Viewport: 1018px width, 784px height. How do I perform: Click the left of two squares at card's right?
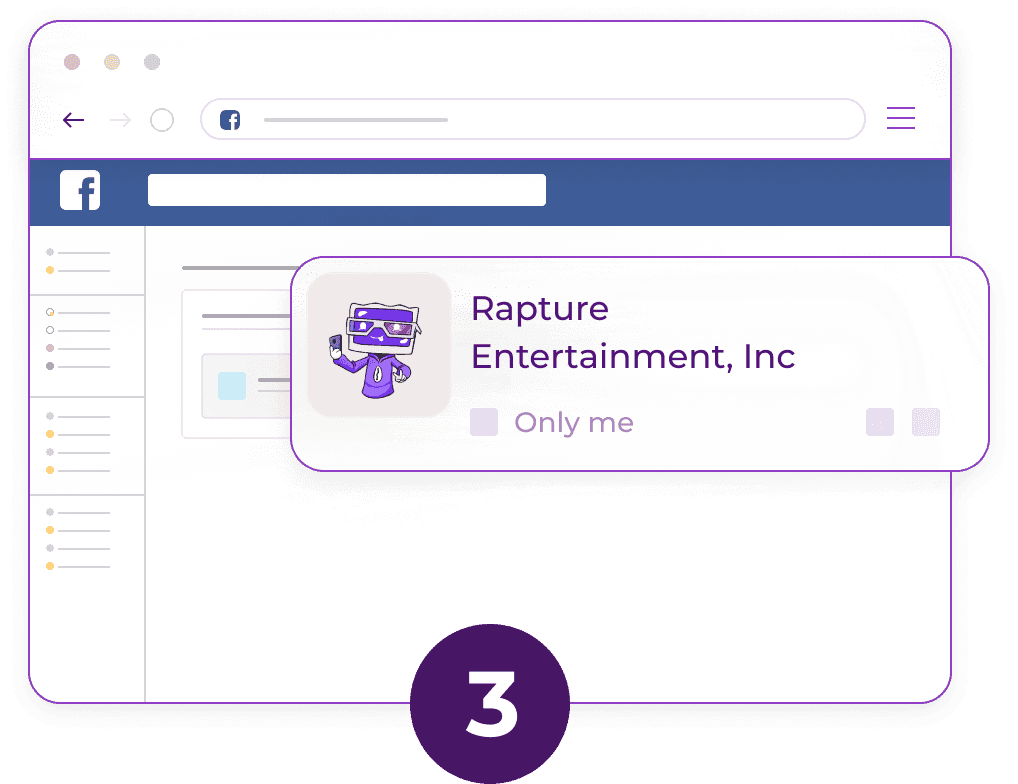click(879, 422)
